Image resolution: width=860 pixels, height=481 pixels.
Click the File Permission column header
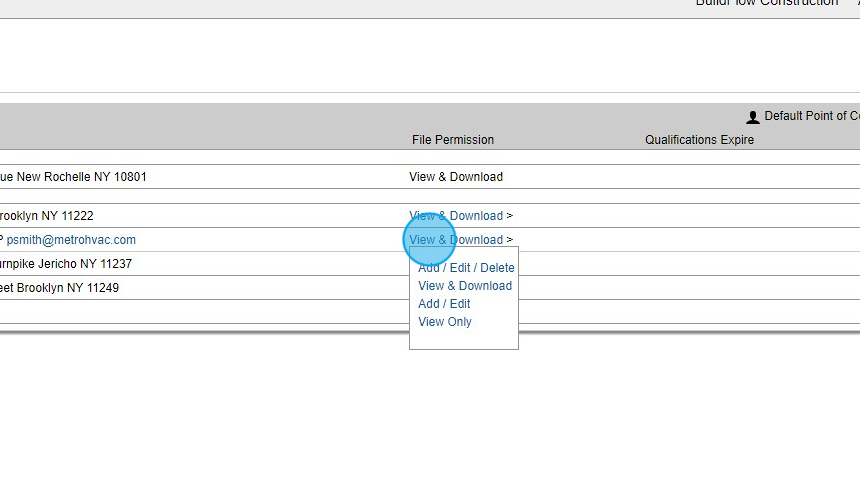[453, 140]
